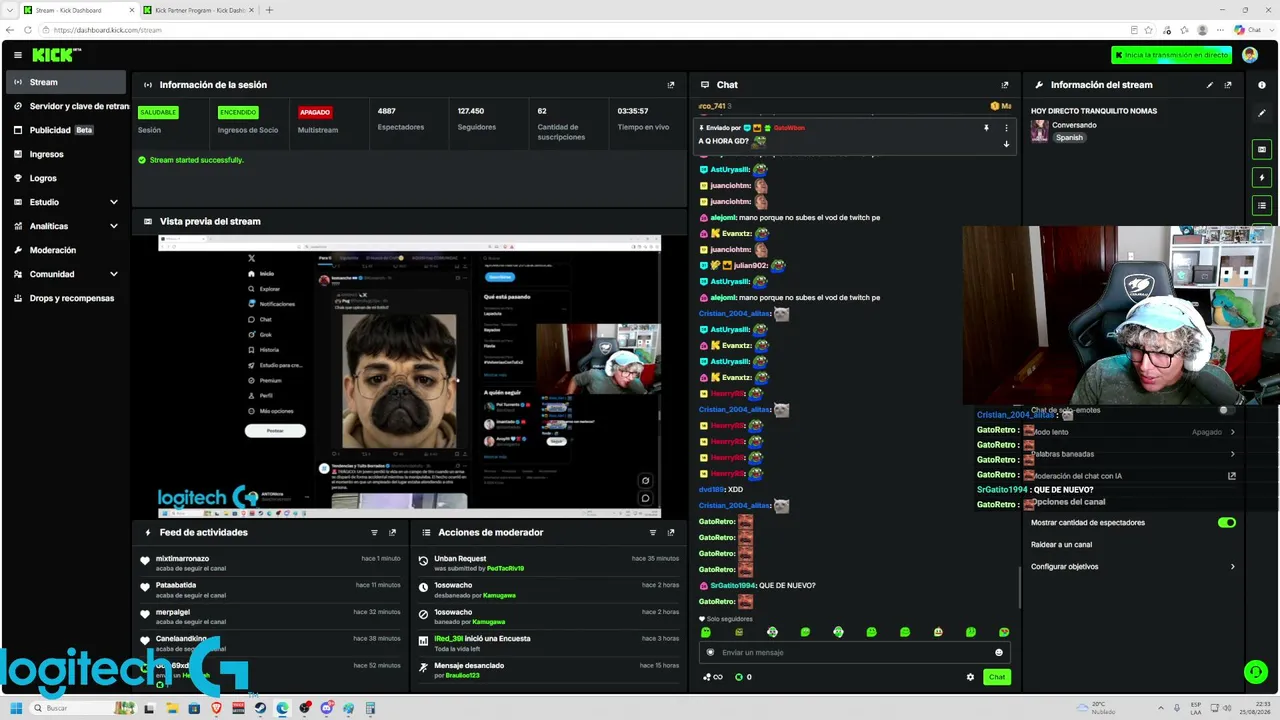
Task: Open Drops y recompensas page
Action: point(68,298)
